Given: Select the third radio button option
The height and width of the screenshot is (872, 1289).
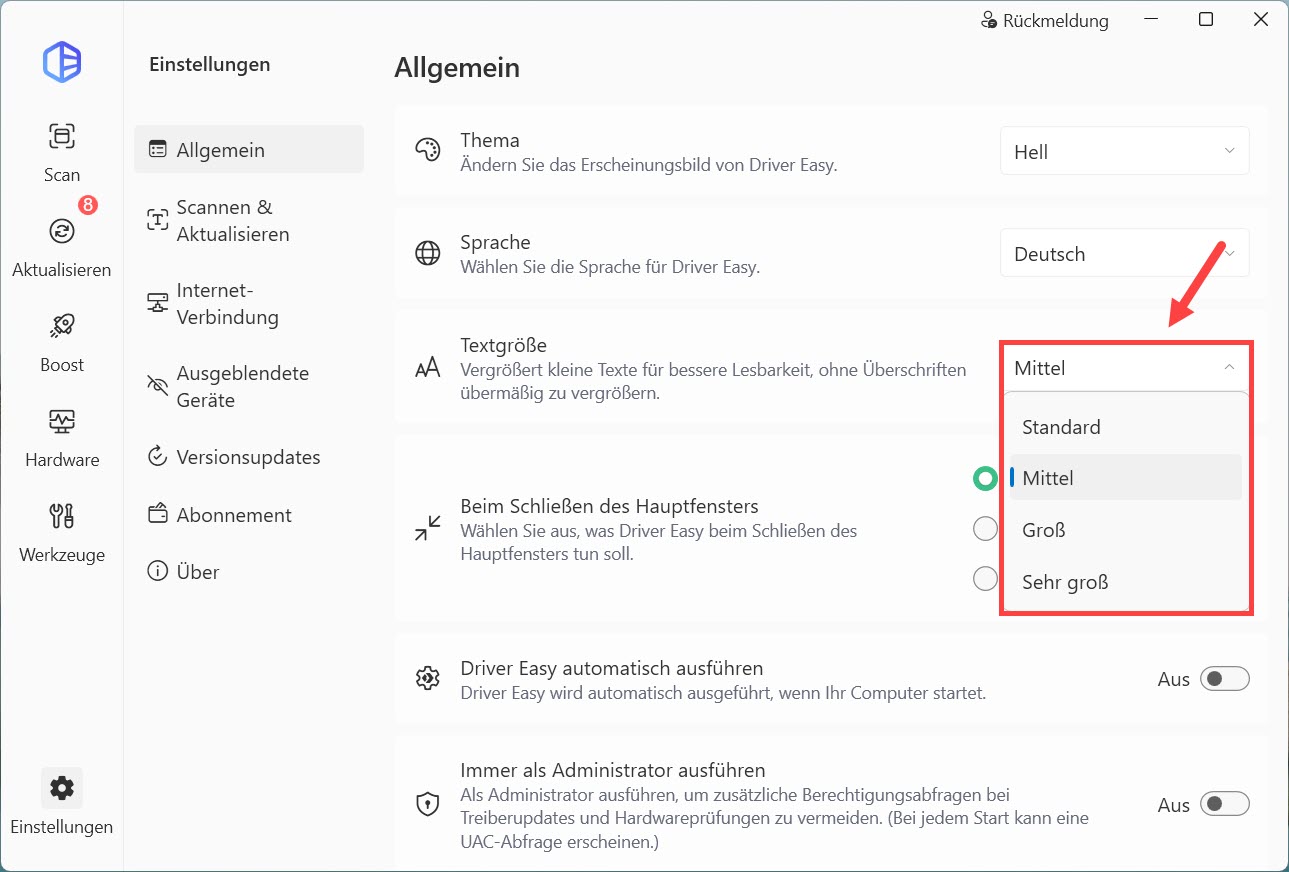Looking at the screenshot, I should coord(985,578).
